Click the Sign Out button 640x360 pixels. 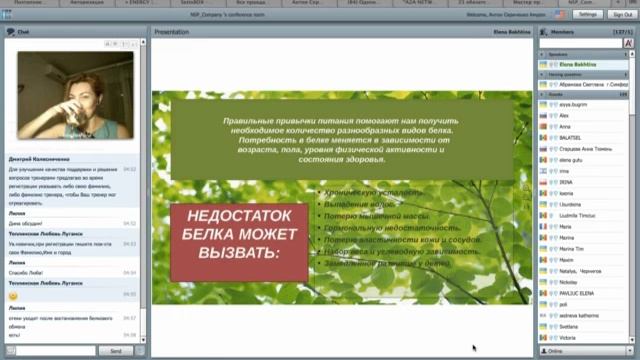click(x=622, y=14)
